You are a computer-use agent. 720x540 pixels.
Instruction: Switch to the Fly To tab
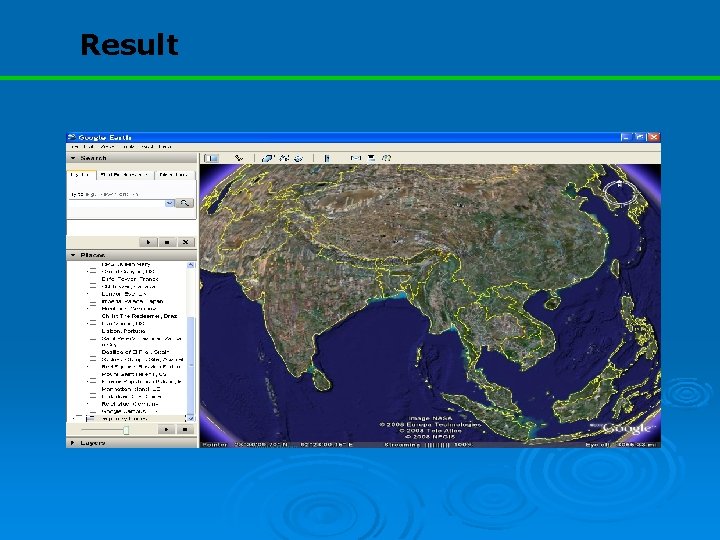81,175
